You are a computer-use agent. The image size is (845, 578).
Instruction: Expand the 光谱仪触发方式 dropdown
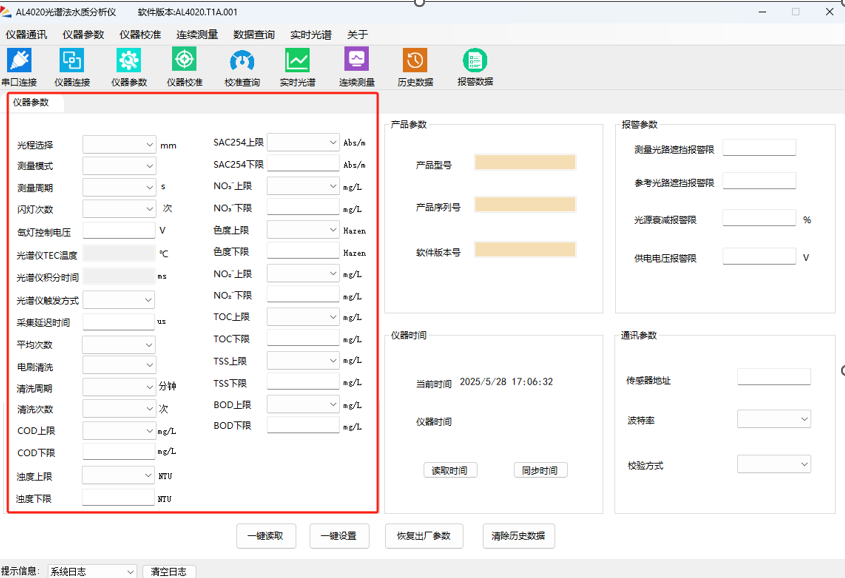[x=119, y=300]
